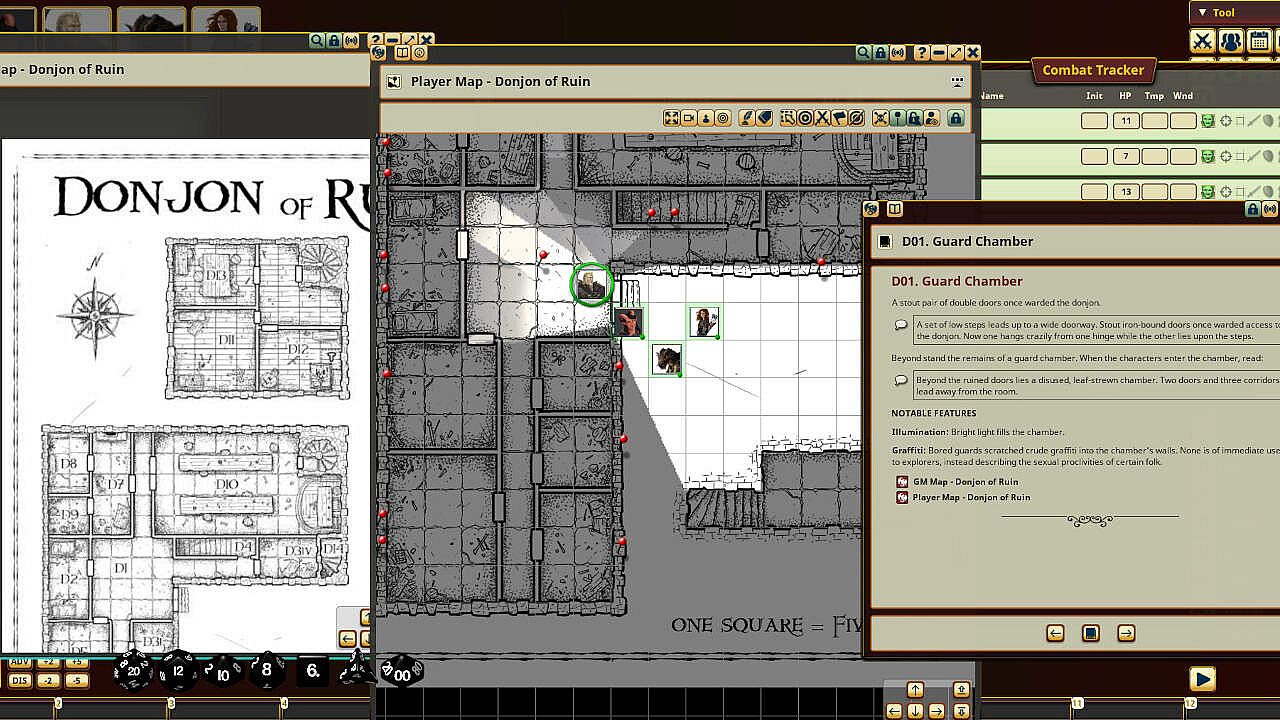The image size is (1280, 720).
Task: Open the Party Sheet tool icon
Action: click(x=1230, y=41)
